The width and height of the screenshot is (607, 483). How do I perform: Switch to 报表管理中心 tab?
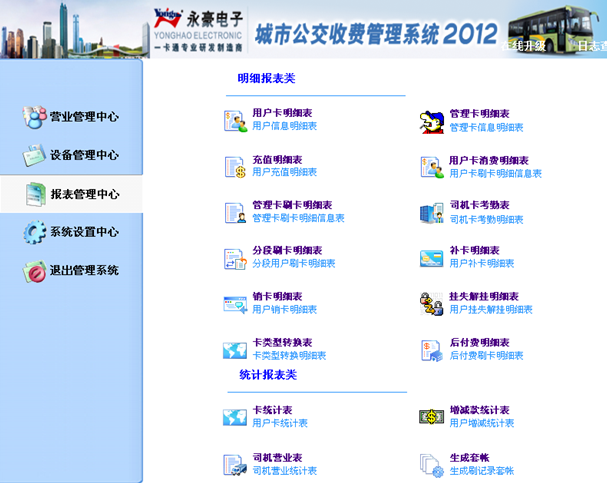(72, 194)
